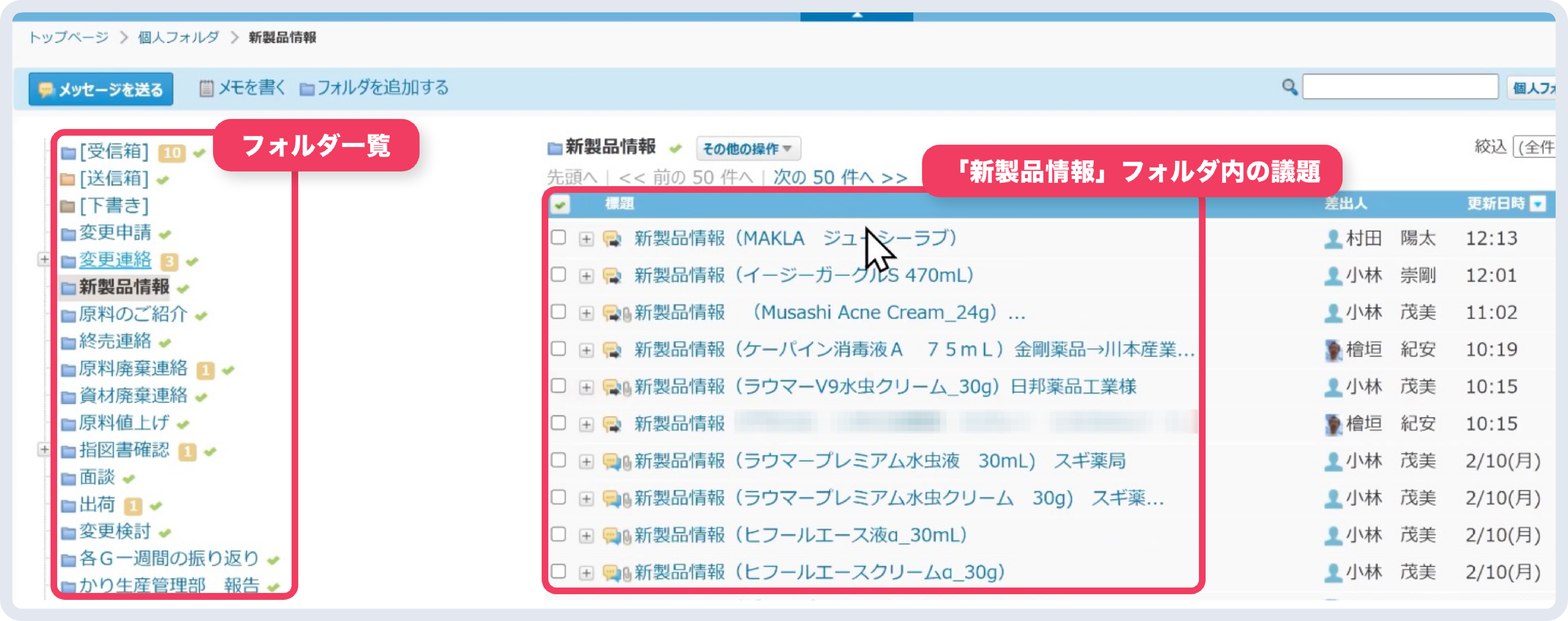The image size is (1568, 621).
Task: Click message icon of イージーガーグルS row
Action: point(612,276)
